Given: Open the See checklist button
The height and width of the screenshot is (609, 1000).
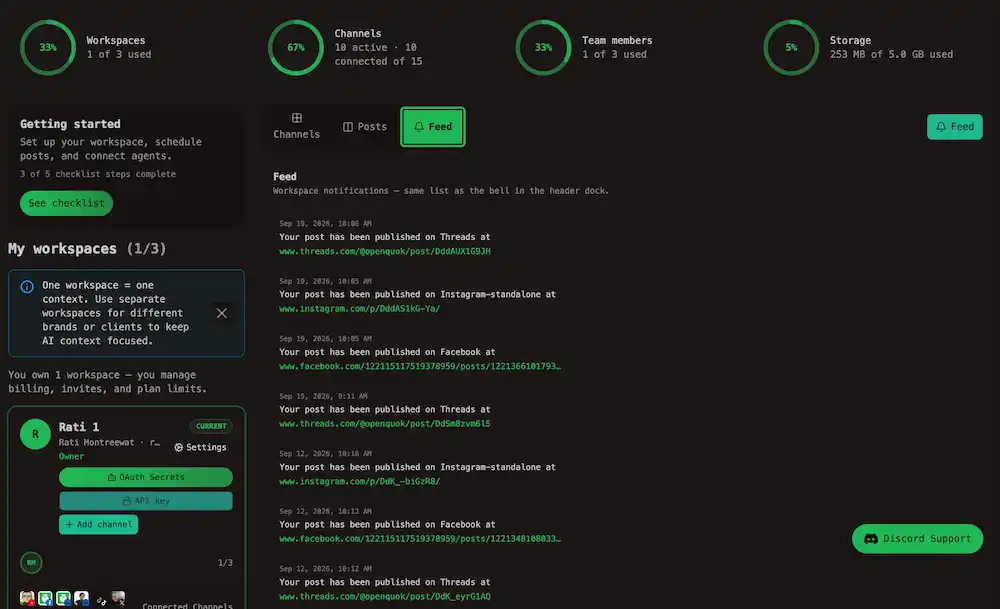Looking at the screenshot, I should [66, 203].
